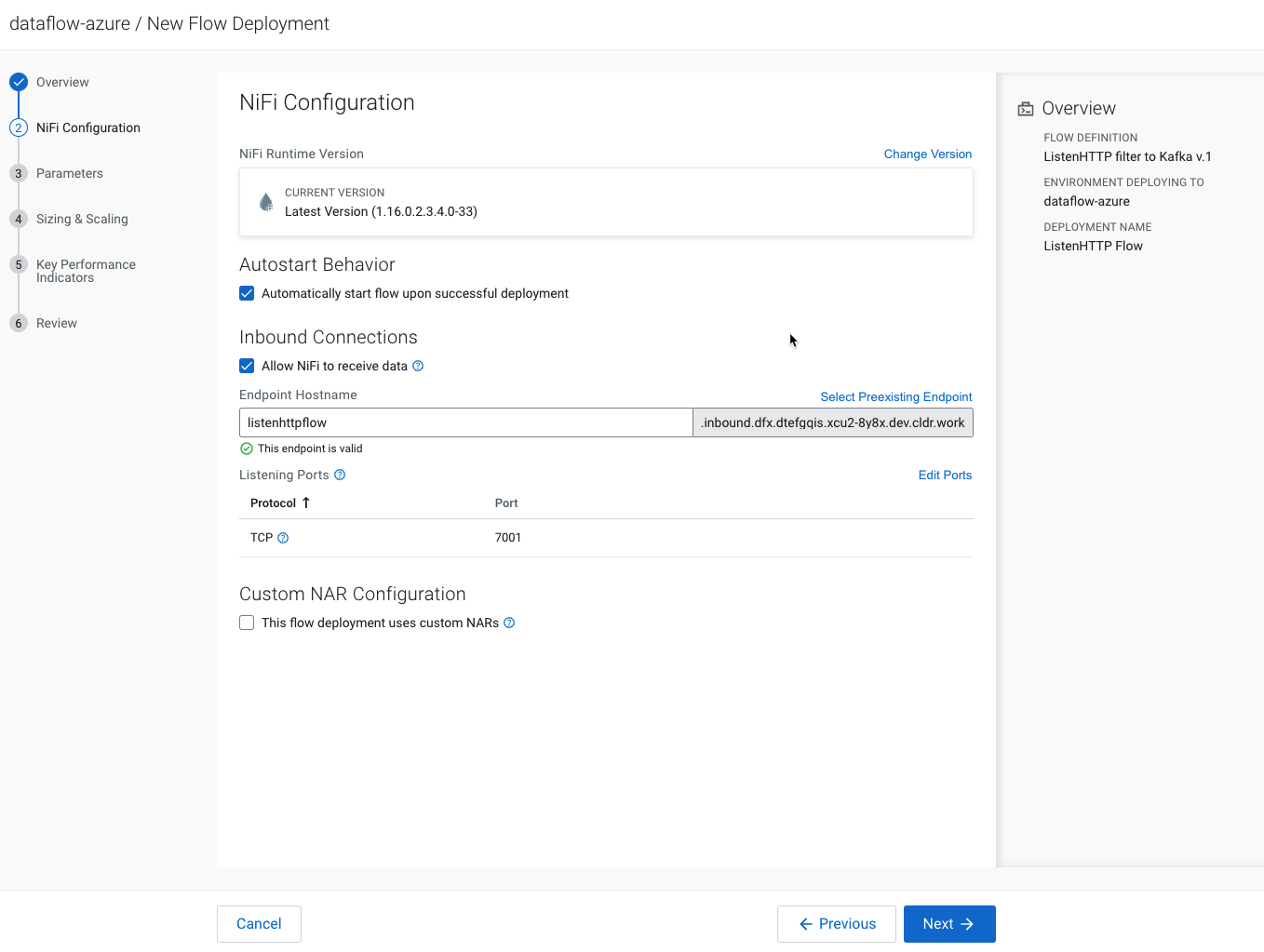Cancel the new flow deployment
The image size is (1264, 952).
(259, 924)
